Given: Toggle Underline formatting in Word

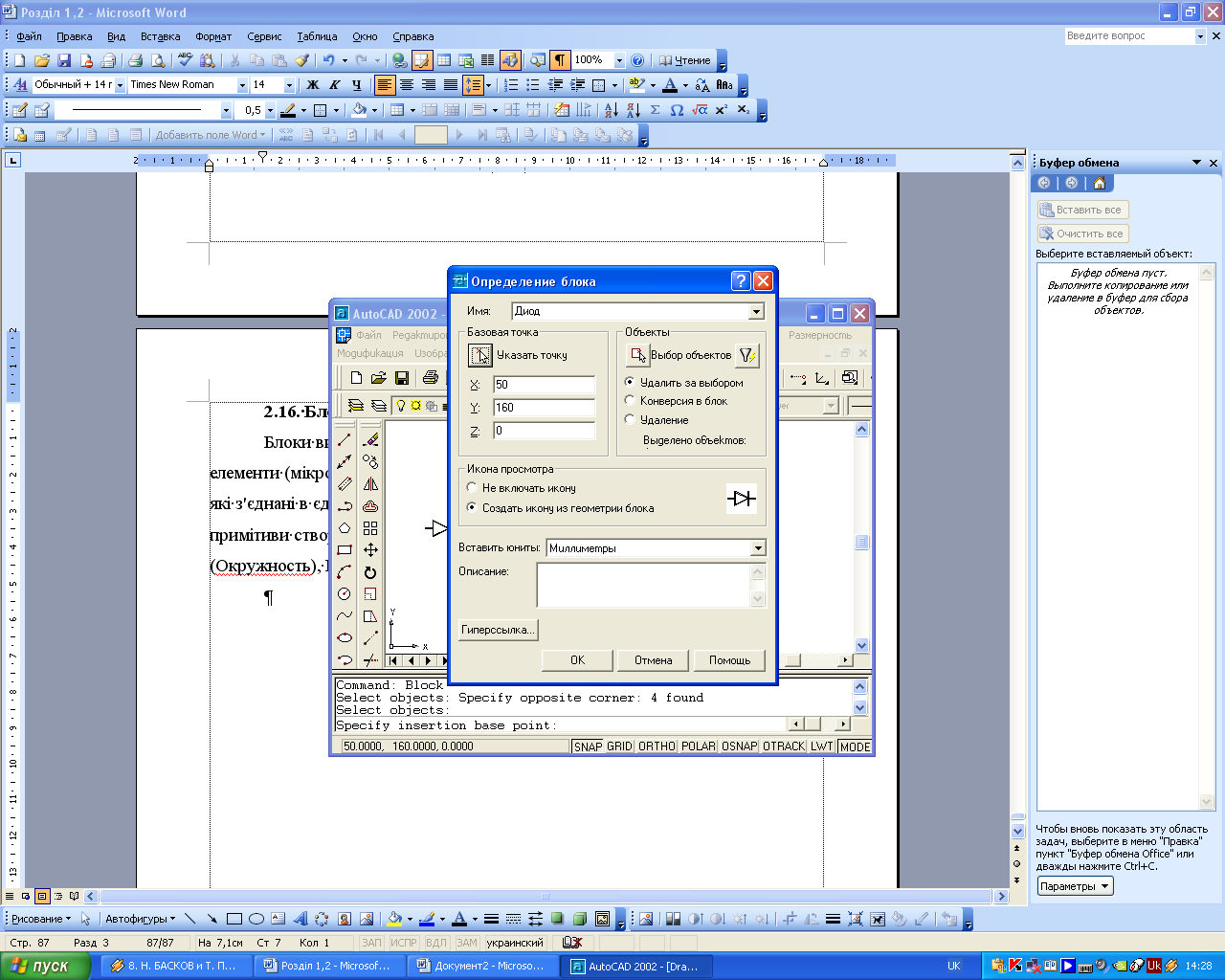Looking at the screenshot, I should pyautogui.click(x=356, y=85).
